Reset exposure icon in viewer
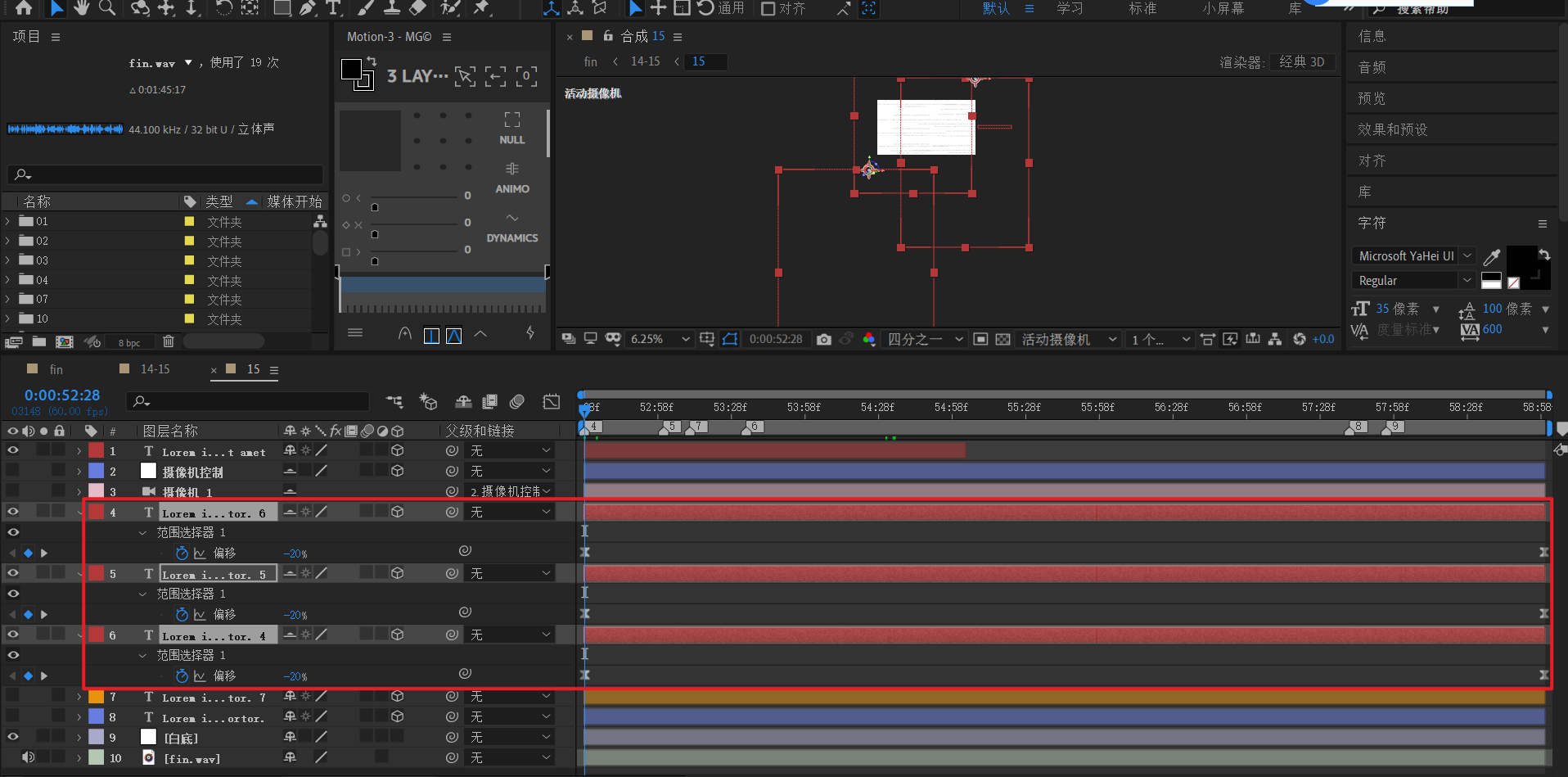Screen dimensions: 1568x777 1299,339
